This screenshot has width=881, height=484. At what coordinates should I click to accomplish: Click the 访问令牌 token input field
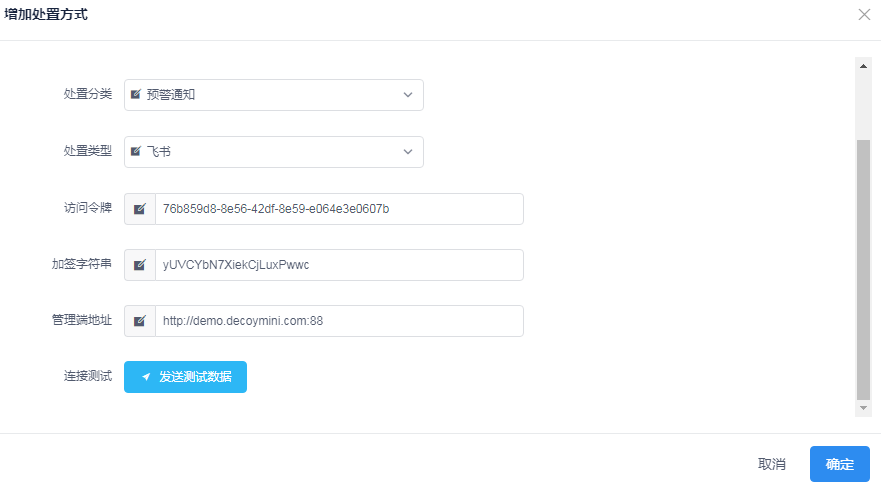tap(338, 209)
